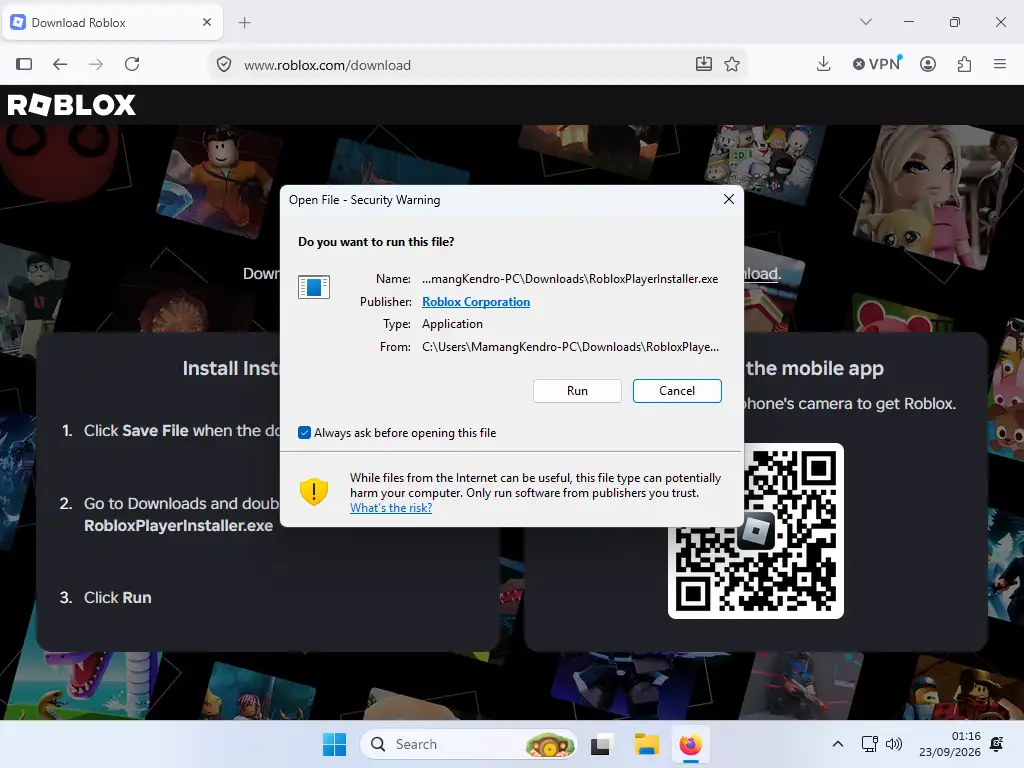
Task: Open the extensions puzzle icon
Action: tap(964, 64)
